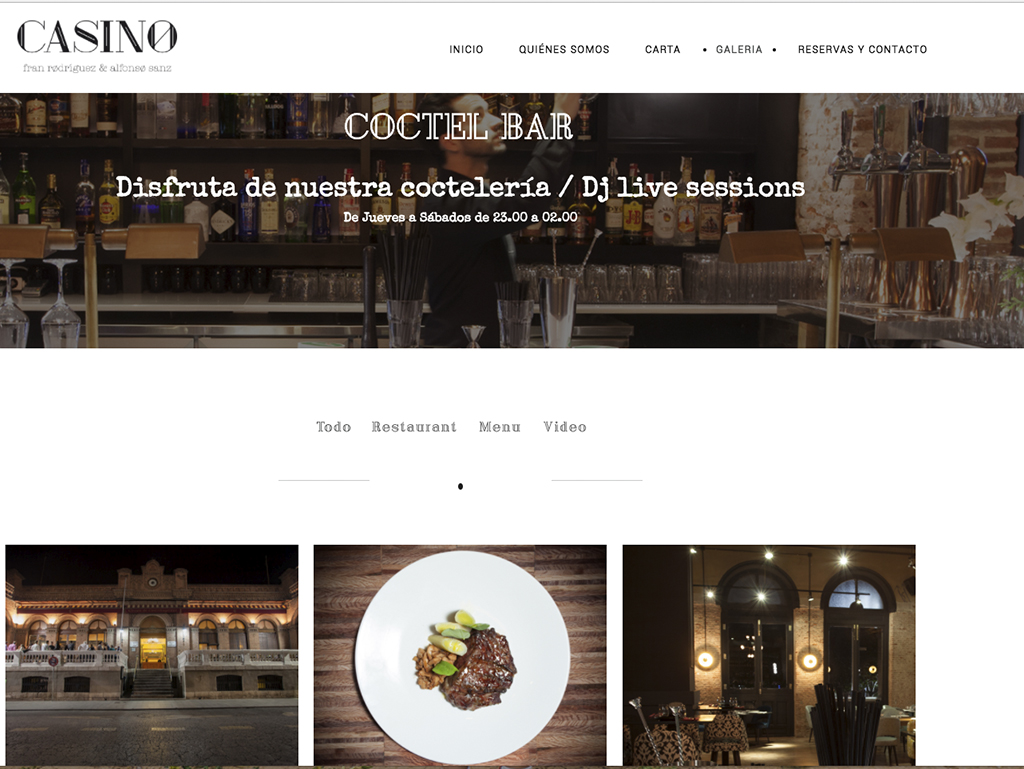Image resolution: width=1024 pixels, height=769 pixels.
Task: Open the steak dish plate photo
Action: pos(460,655)
